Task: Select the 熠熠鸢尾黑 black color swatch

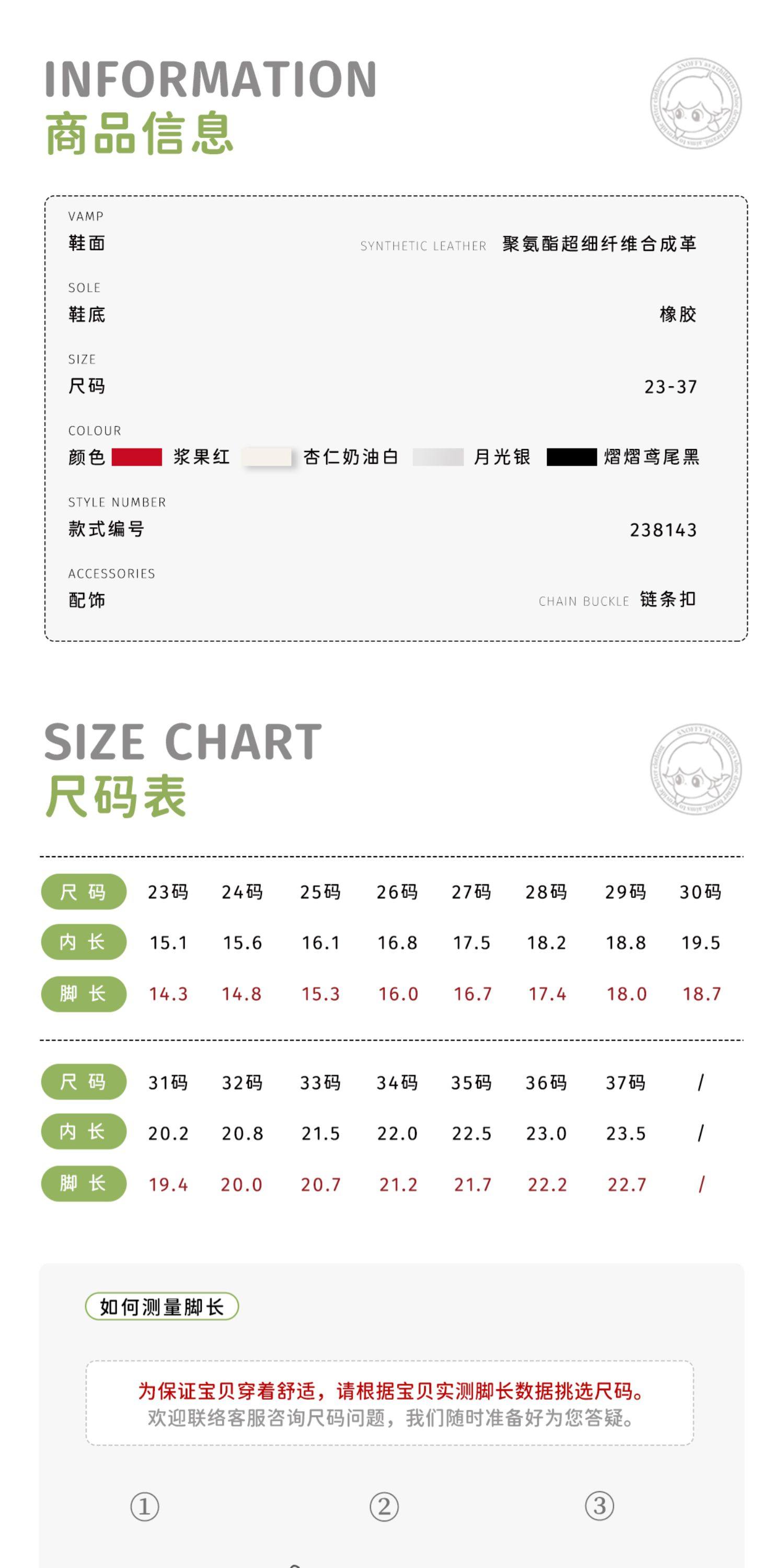Action: pos(572,457)
